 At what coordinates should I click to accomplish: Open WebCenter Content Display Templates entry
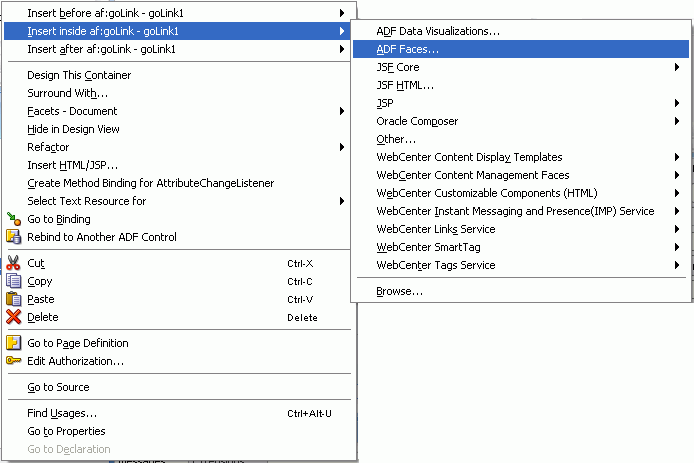coord(521,157)
